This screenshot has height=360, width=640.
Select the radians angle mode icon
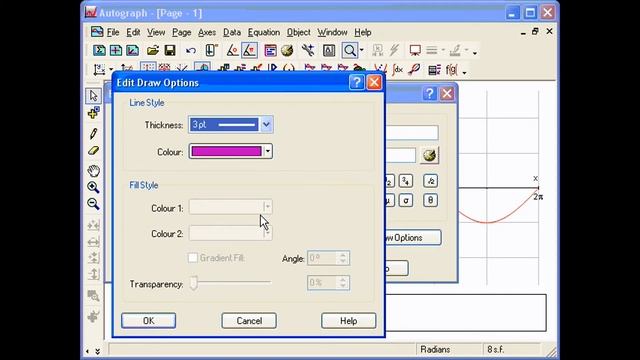click(249, 51)
